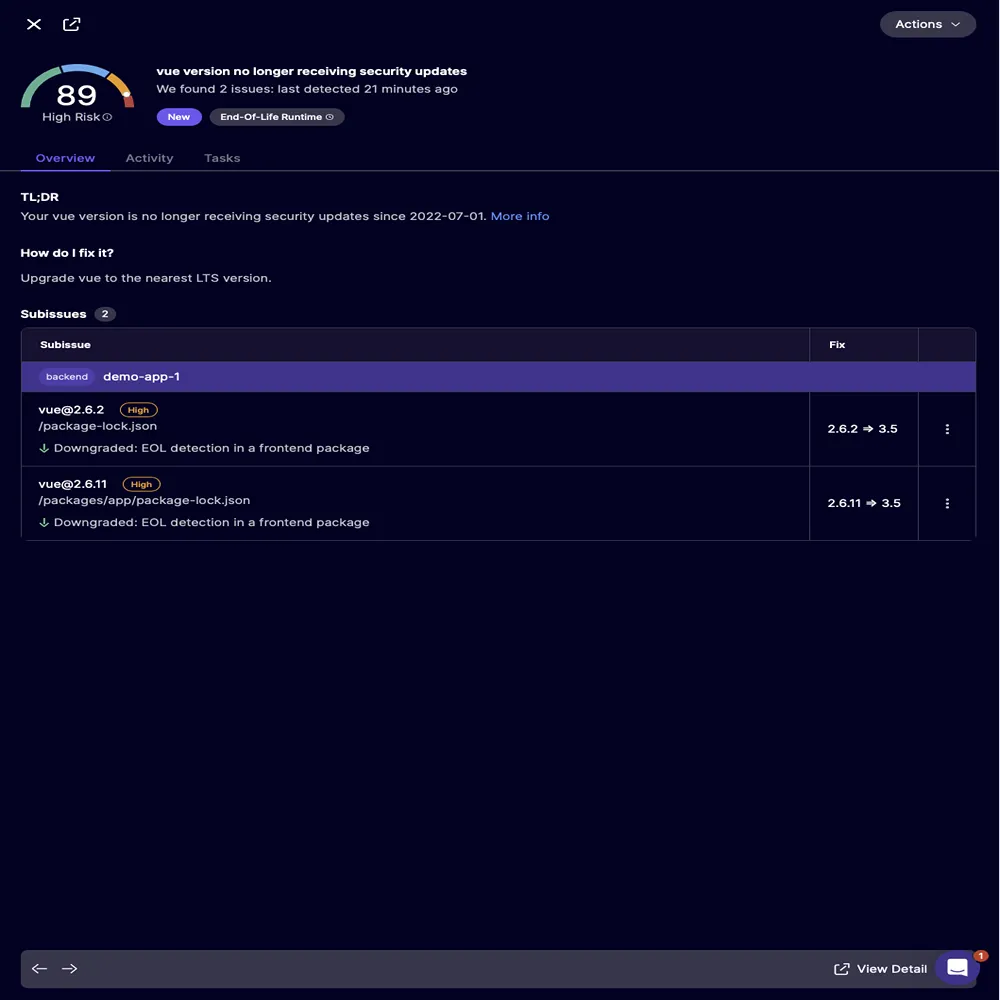Click the Subissues count badge 2

105,314
